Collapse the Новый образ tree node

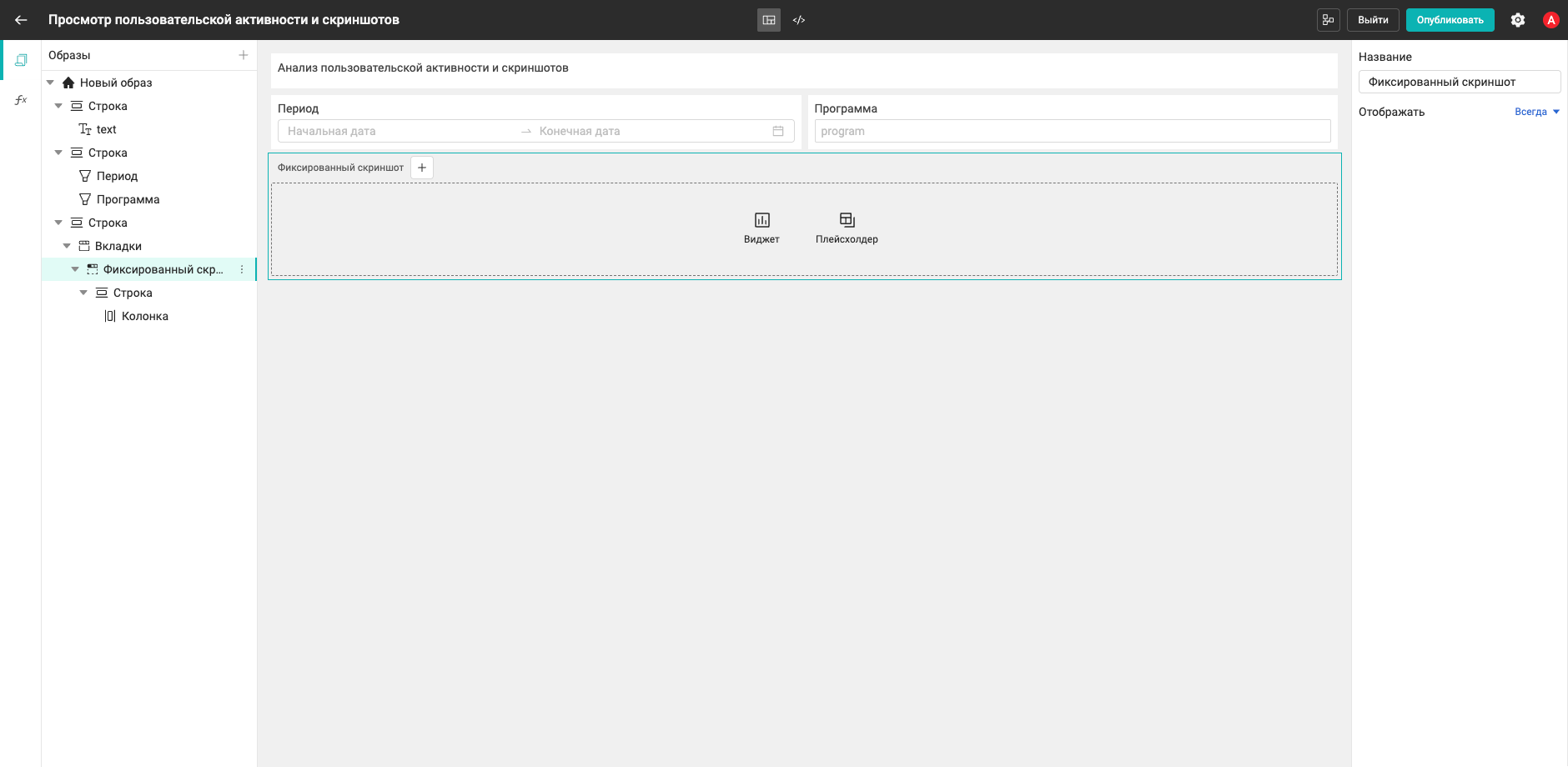(50, 83)
